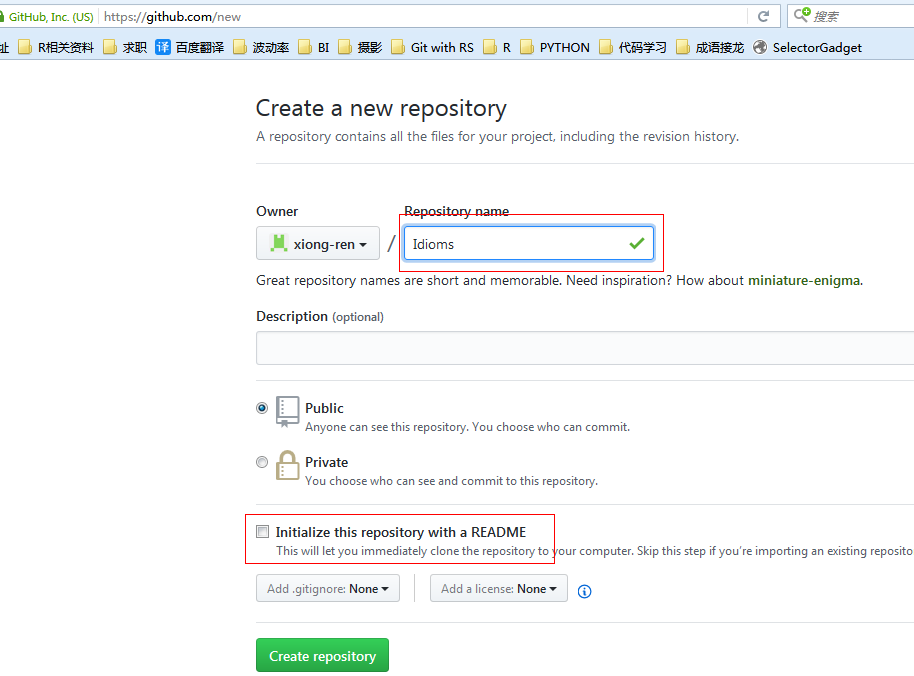Open the xiong-ren owner dropdown
The height and width of the screenshot is (676, 914).
317,243
